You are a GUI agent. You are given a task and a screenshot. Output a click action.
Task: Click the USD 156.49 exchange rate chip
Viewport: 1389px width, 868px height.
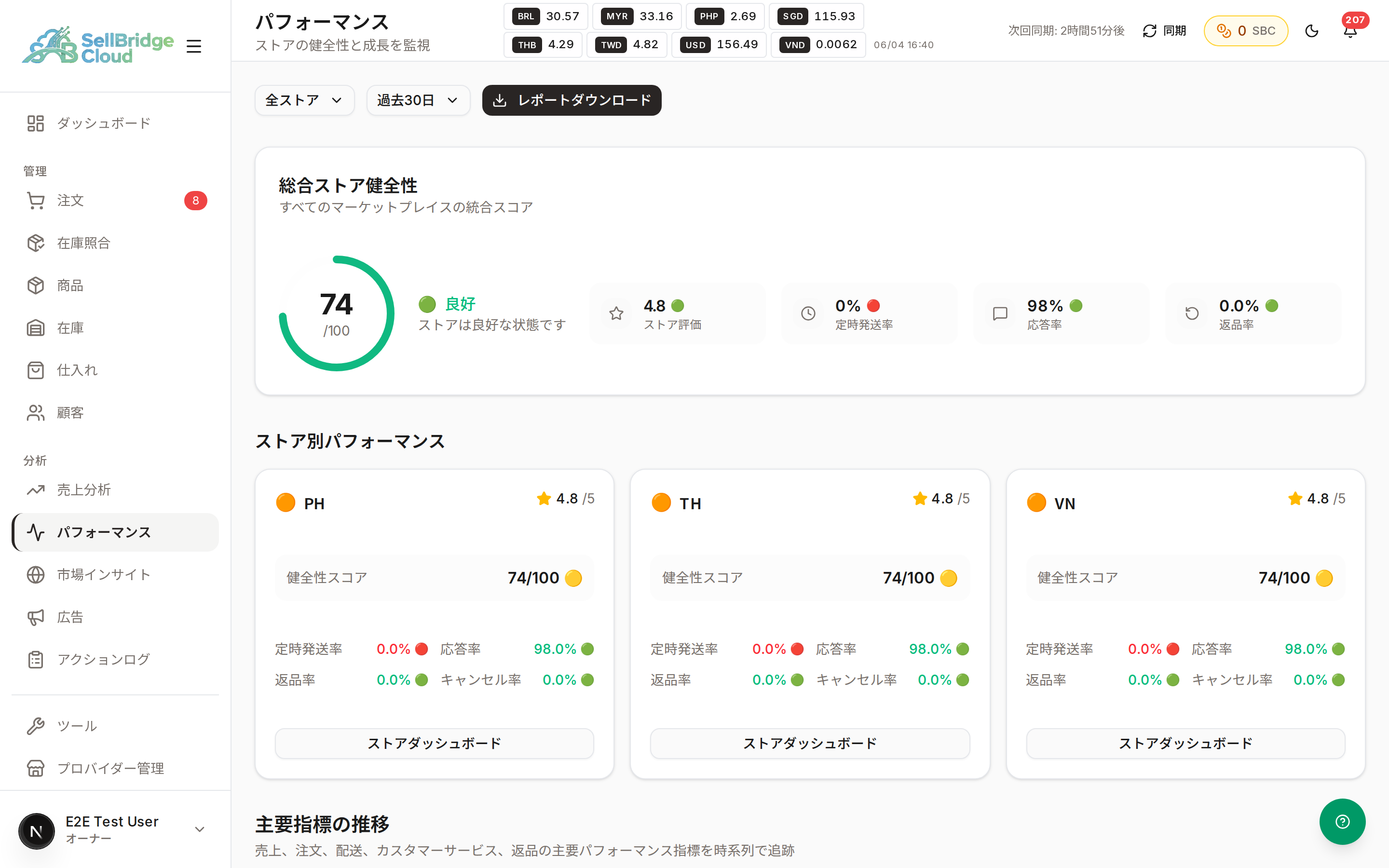[x=719, y=45]
